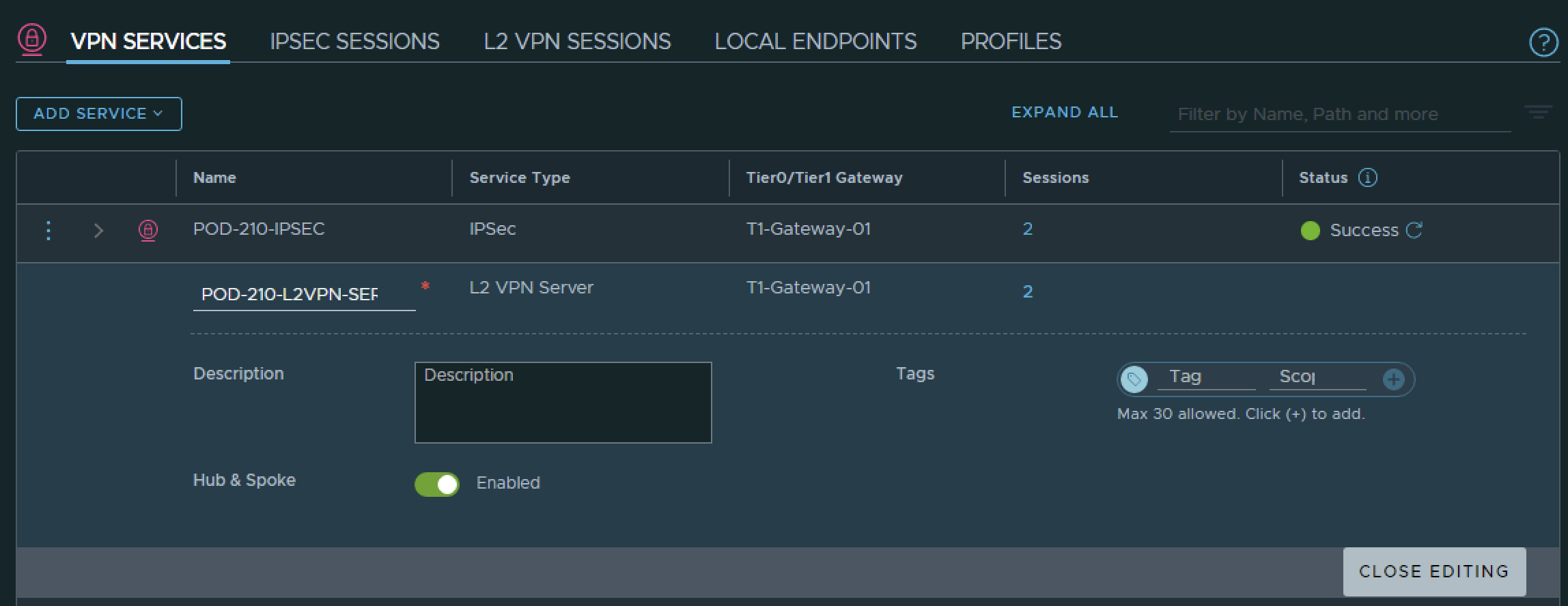Image resolution: width=1568 pixels, height=606 pixels.
Task: Disable the Hub & Spoke toggle
Action: pyautogui.click(x=437, y=485)
